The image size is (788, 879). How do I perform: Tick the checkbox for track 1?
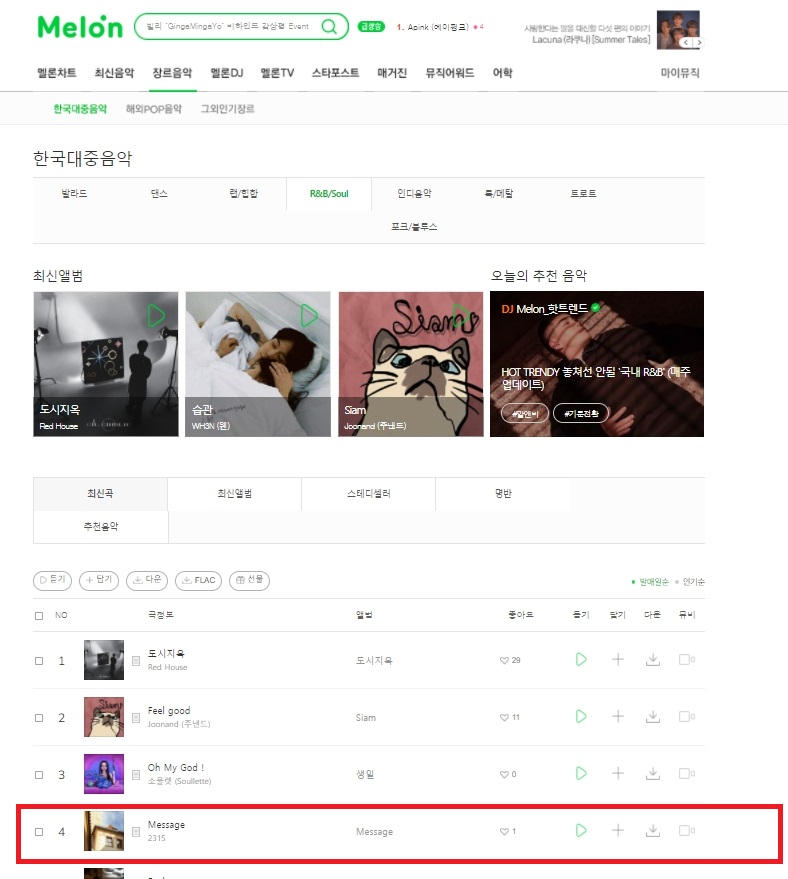[39, 661]
